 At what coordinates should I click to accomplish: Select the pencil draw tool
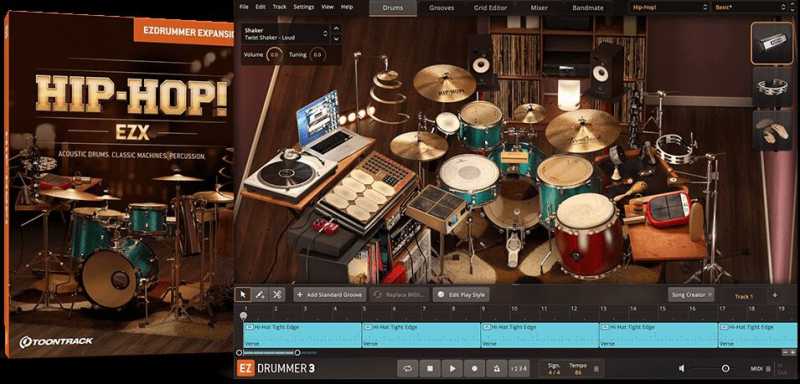(x=260, y=295)
